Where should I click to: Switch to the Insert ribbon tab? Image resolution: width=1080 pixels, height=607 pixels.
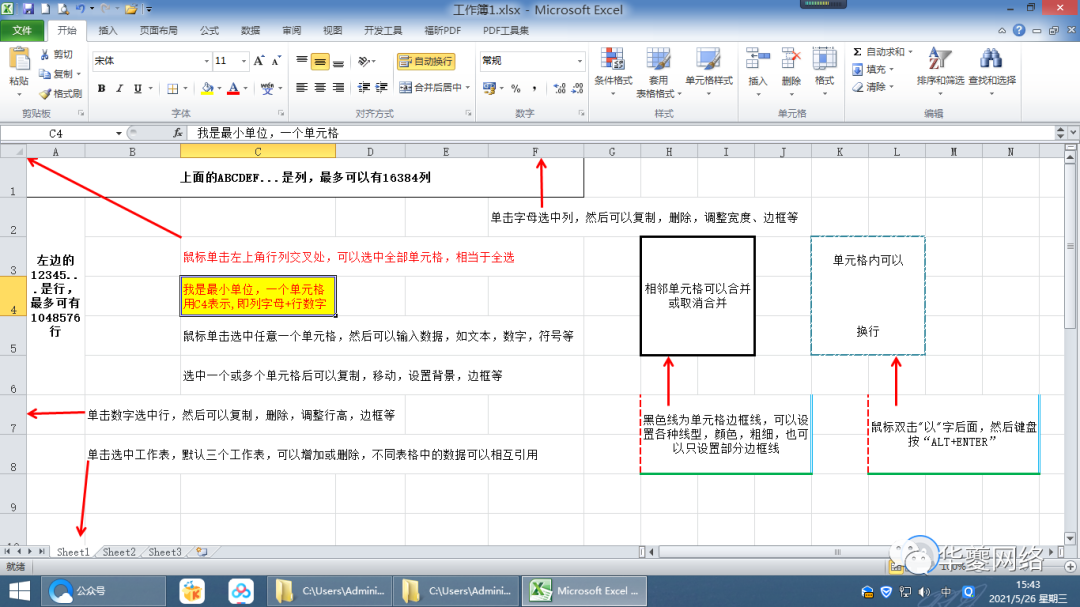pyautogui.click(x=108, y=30)
